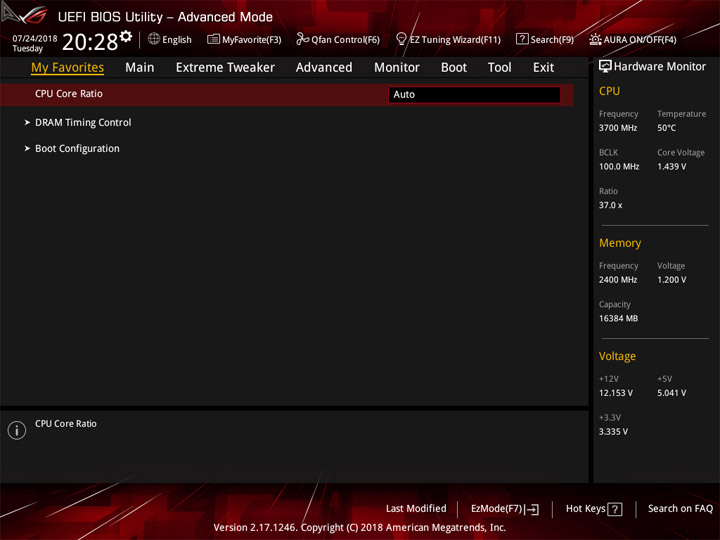Click Ratio value 37.0 x
Viewport: 720px width, 540px height.
click(610, 205)
